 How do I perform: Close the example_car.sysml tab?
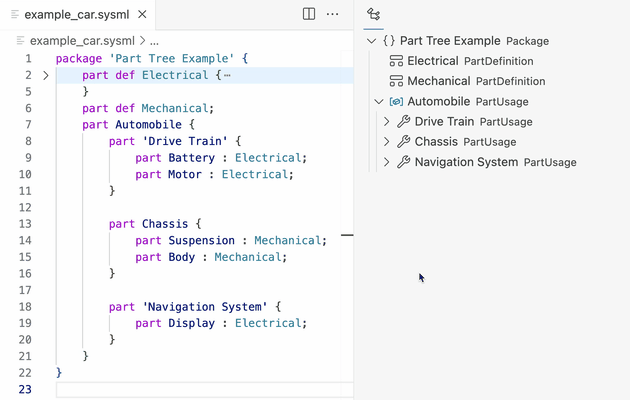click(141, 15)
